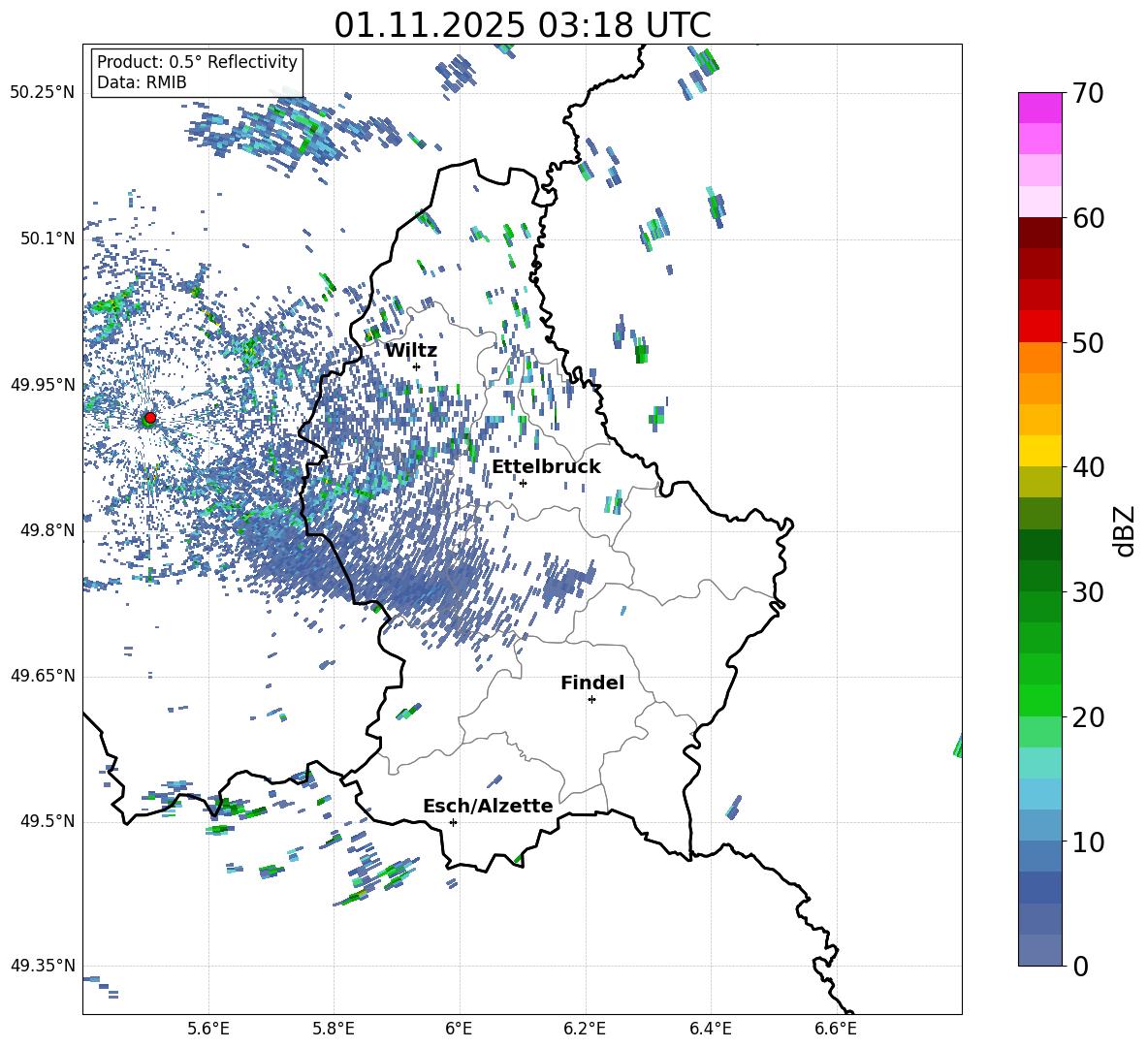Click the 'Wiltz' city label
The height and width of the screenshot is (1048, 1148).
coord(411,351)
